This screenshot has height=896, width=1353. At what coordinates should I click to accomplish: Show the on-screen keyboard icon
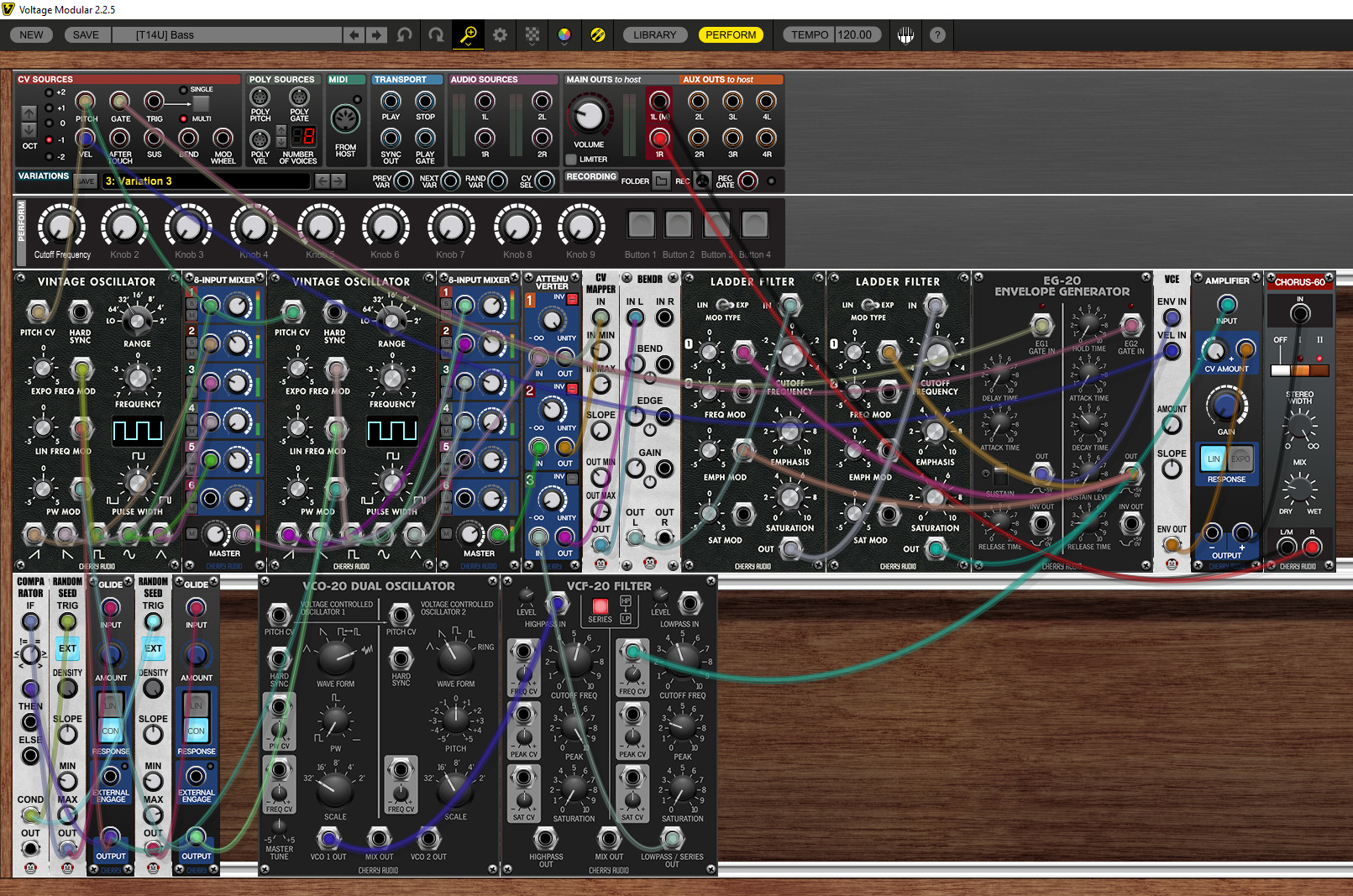[x=905, y=34]
